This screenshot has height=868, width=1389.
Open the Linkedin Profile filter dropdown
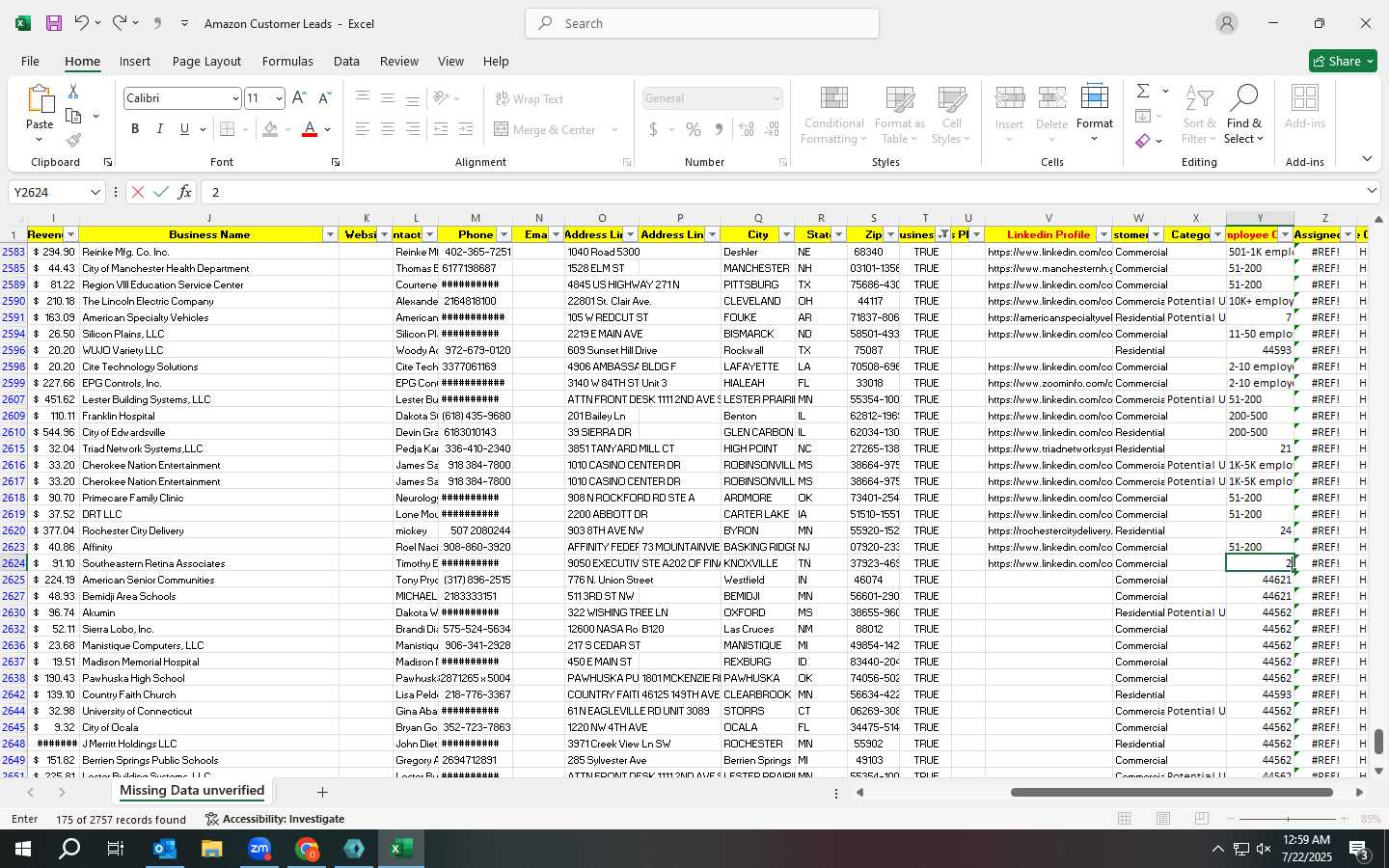point(1103,234)
